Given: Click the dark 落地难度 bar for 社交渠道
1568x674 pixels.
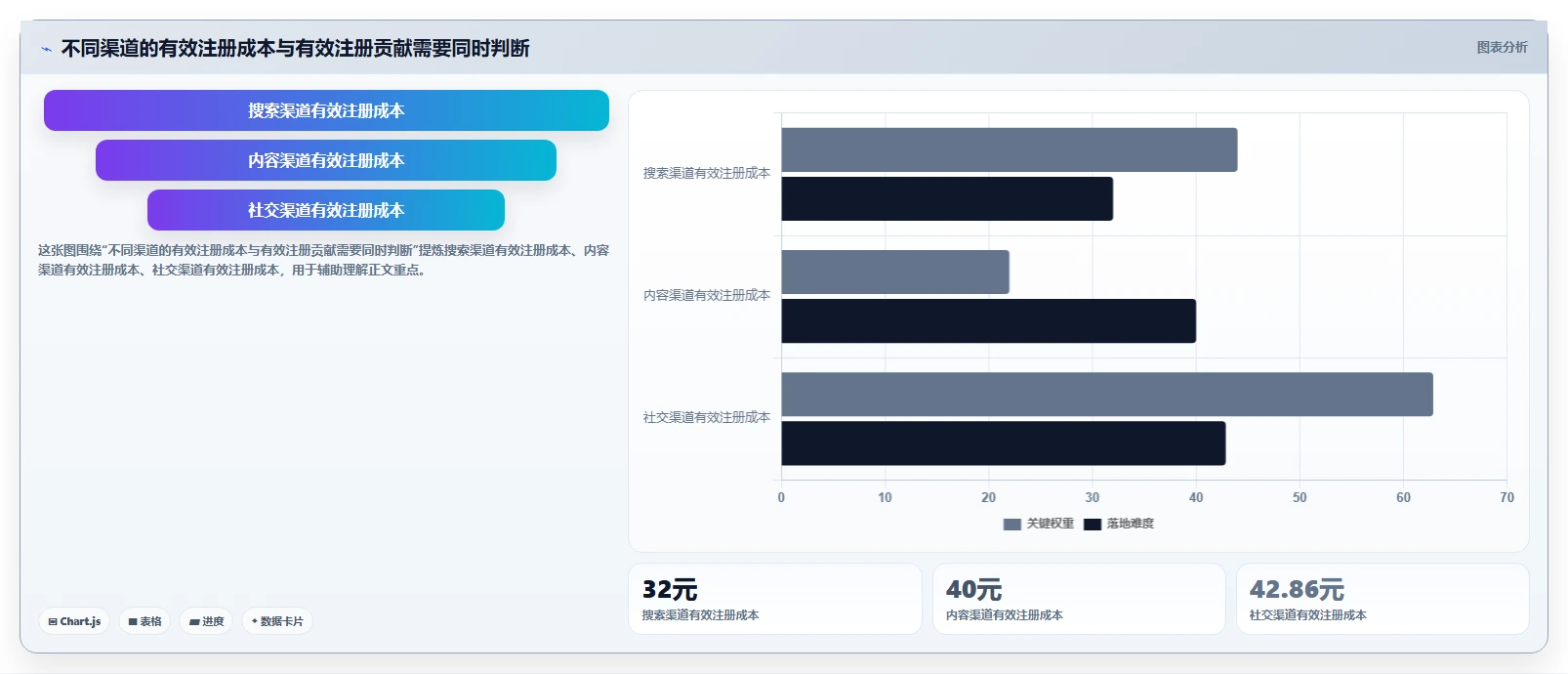Looking at the screenshot, I should tap(1004, 442).
